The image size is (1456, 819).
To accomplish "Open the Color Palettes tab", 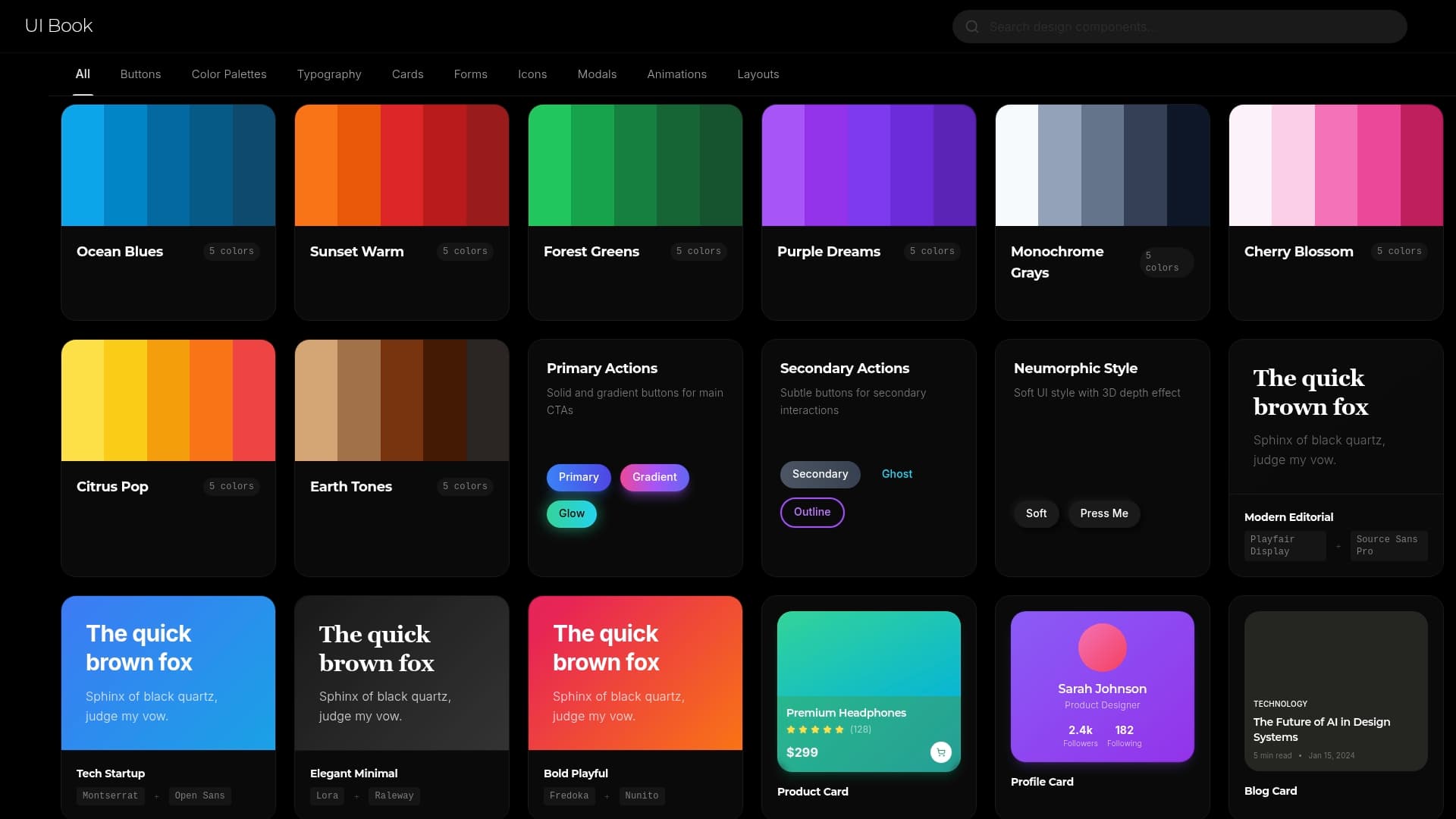I will 228,74.
